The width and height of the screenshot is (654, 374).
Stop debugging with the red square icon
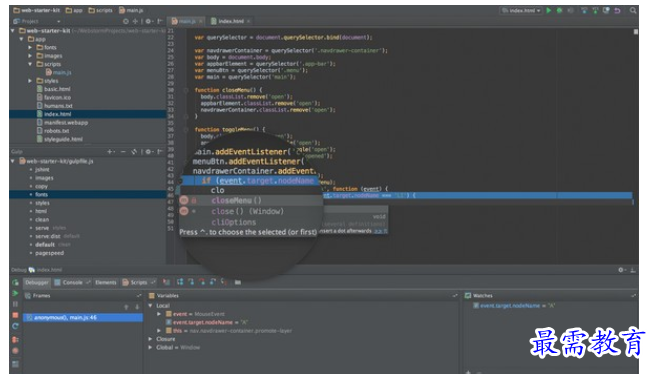coord(15,315)
